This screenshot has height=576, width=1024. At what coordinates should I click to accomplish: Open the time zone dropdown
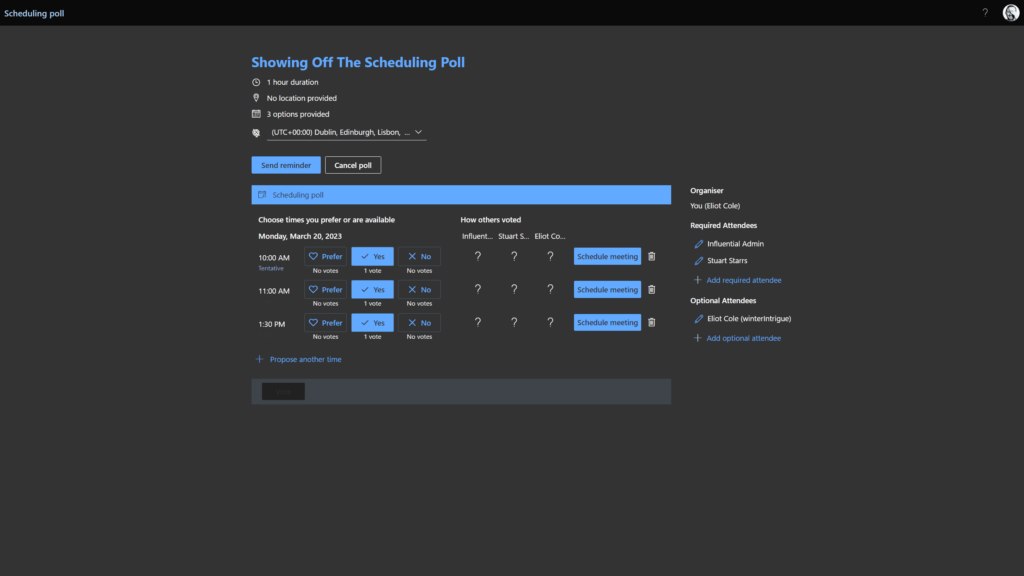[x=346, y=132]
